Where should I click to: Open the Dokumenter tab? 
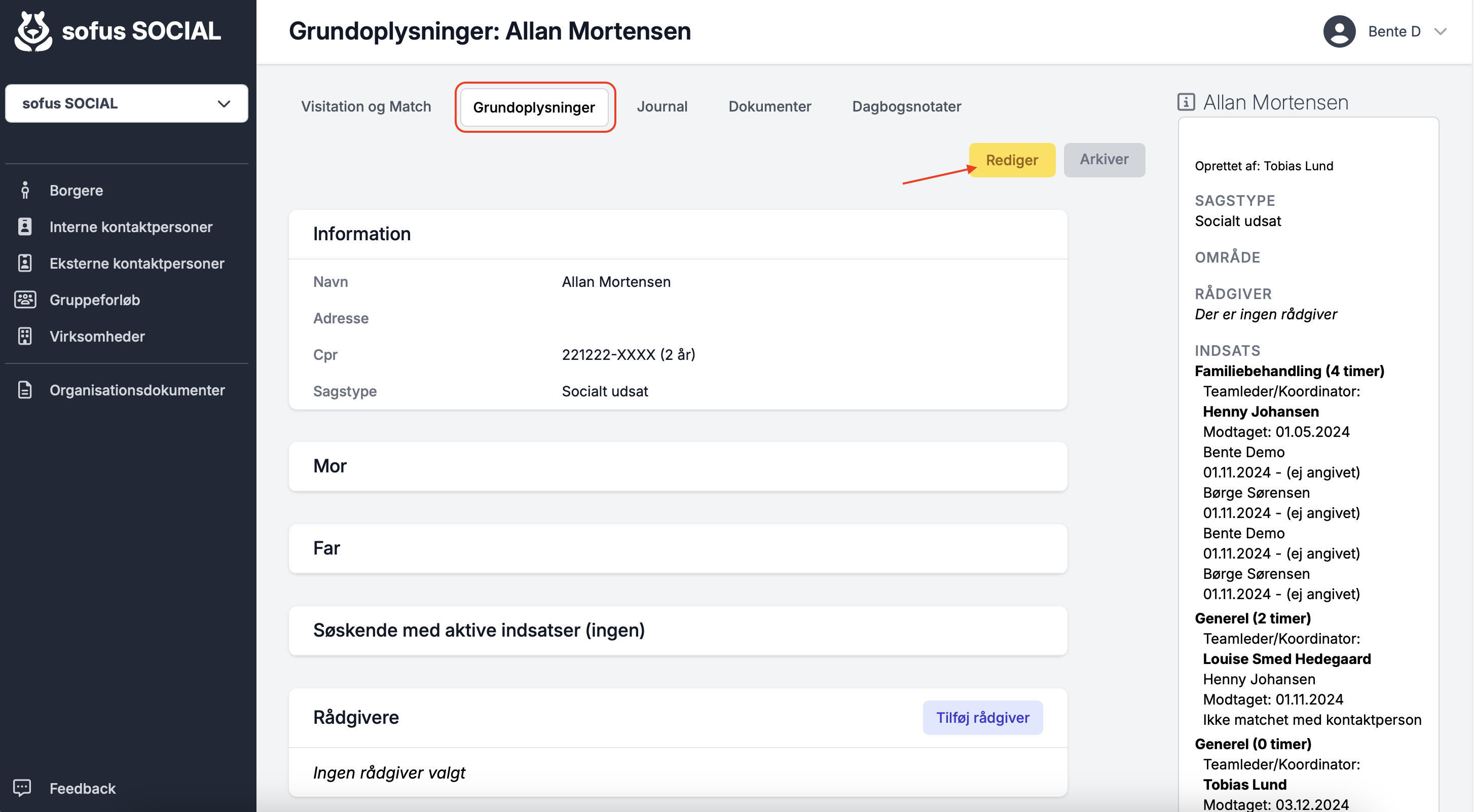pyautogui.click(x=769, y=106)
